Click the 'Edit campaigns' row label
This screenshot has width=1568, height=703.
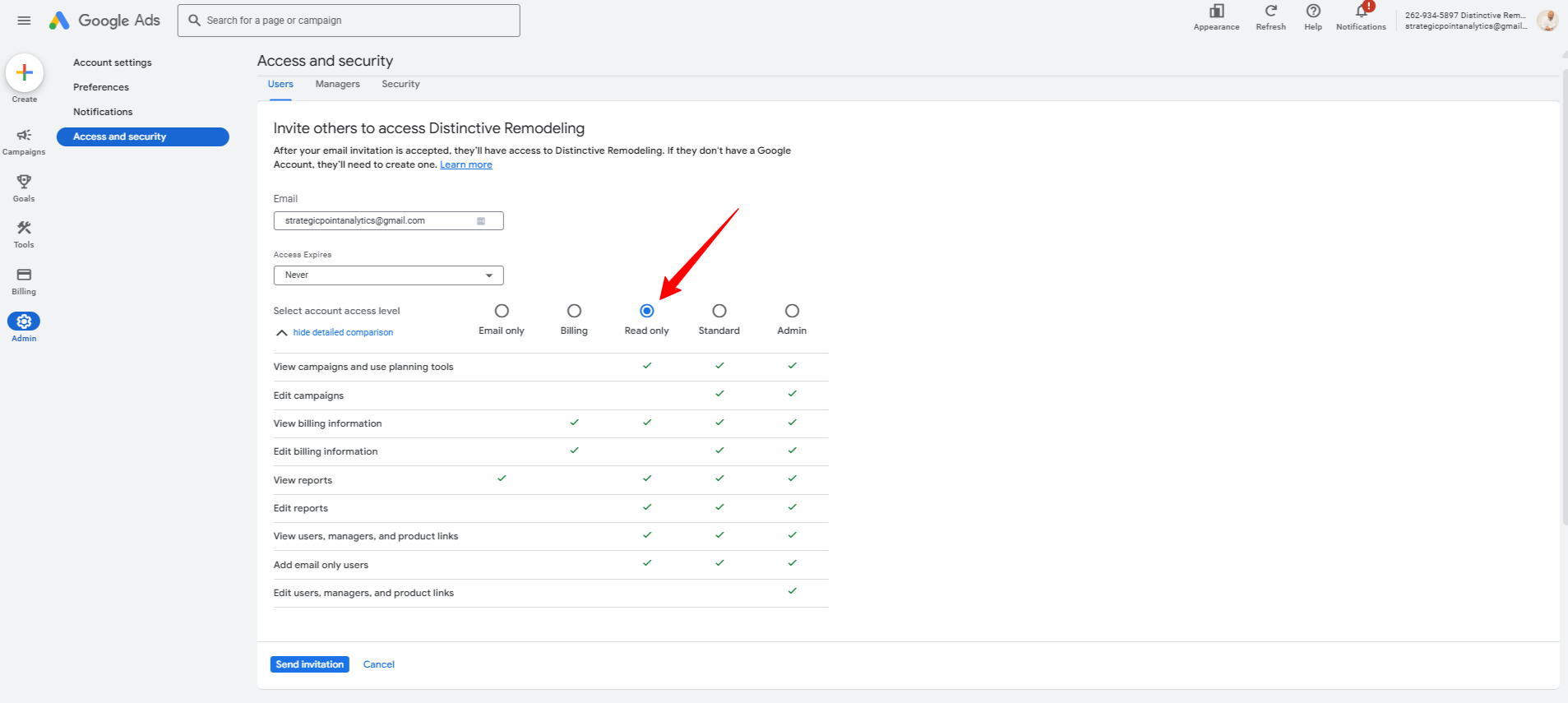pyautogui.click(x=308, y=395)
